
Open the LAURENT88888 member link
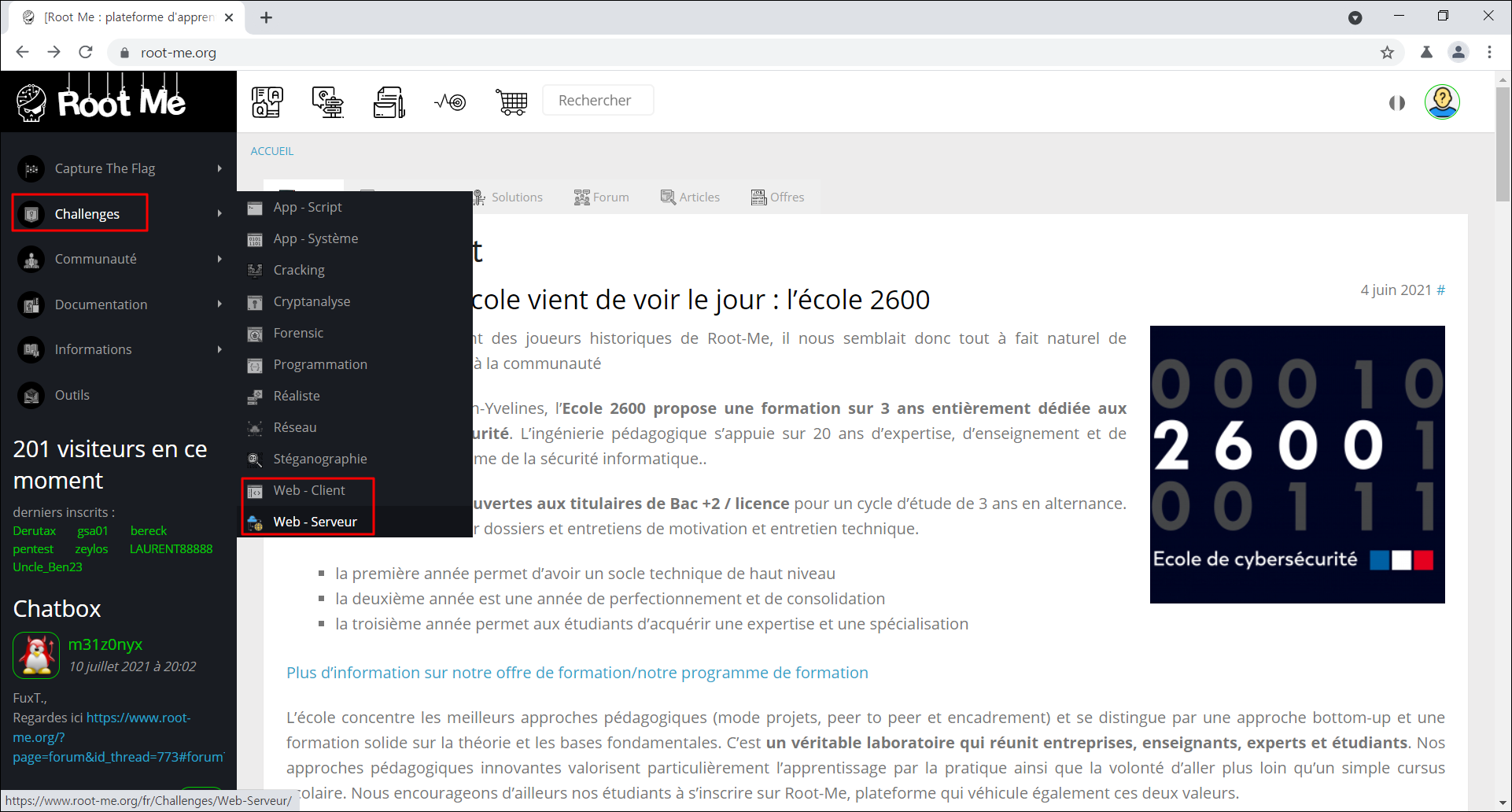coord(171,549)
